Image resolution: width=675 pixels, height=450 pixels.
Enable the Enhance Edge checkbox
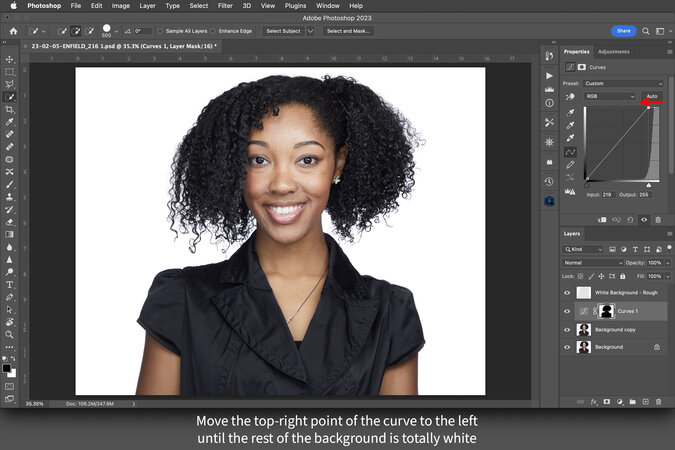[x=214, y=31]
